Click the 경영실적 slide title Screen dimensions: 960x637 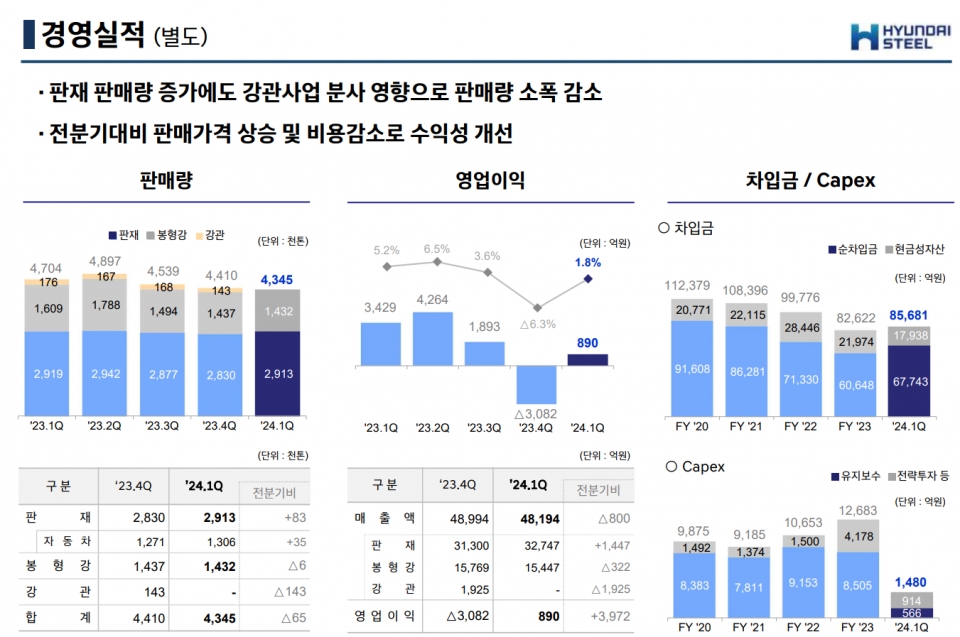click(95, 36)
